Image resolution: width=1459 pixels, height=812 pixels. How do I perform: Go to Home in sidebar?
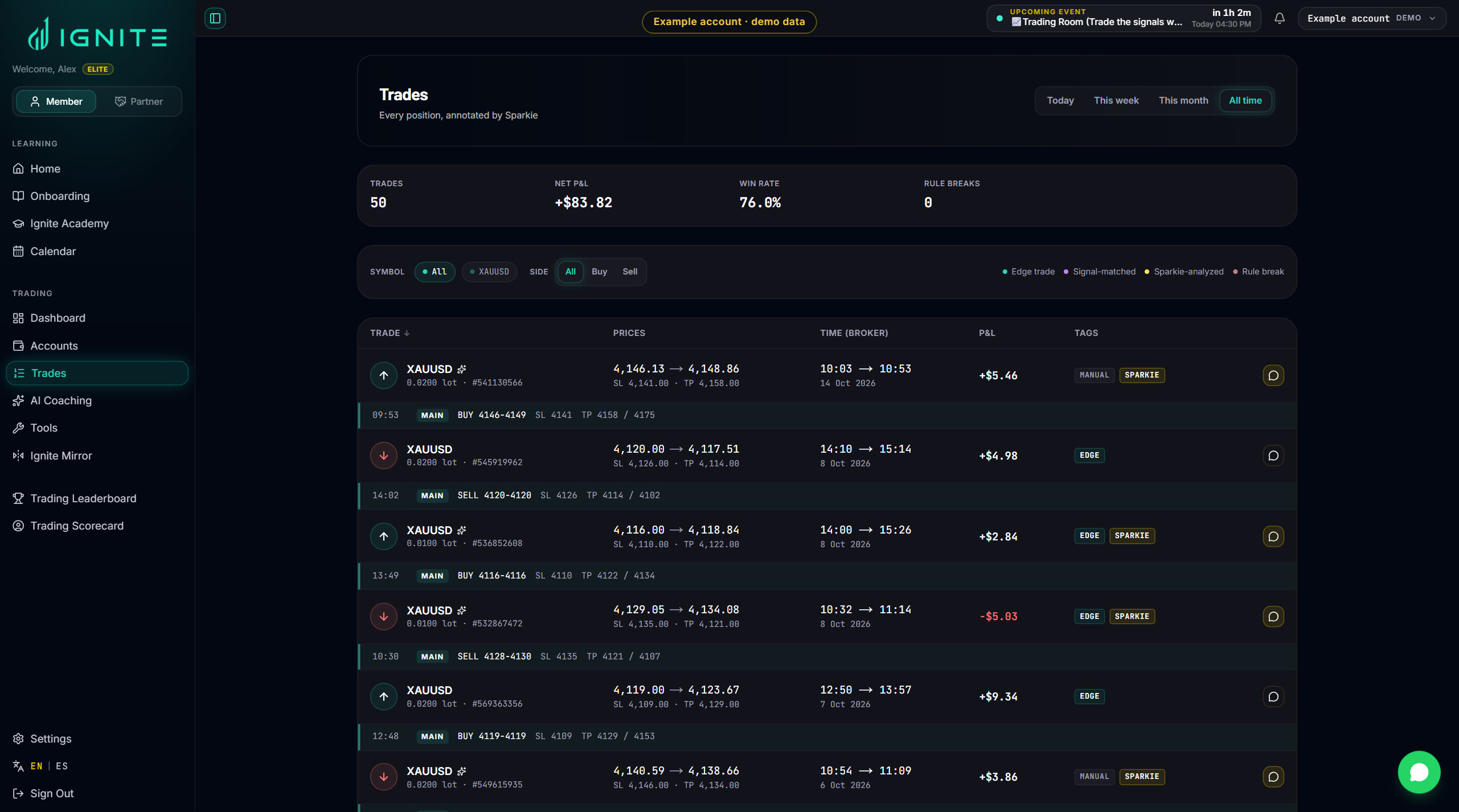[x=97, y=169]
